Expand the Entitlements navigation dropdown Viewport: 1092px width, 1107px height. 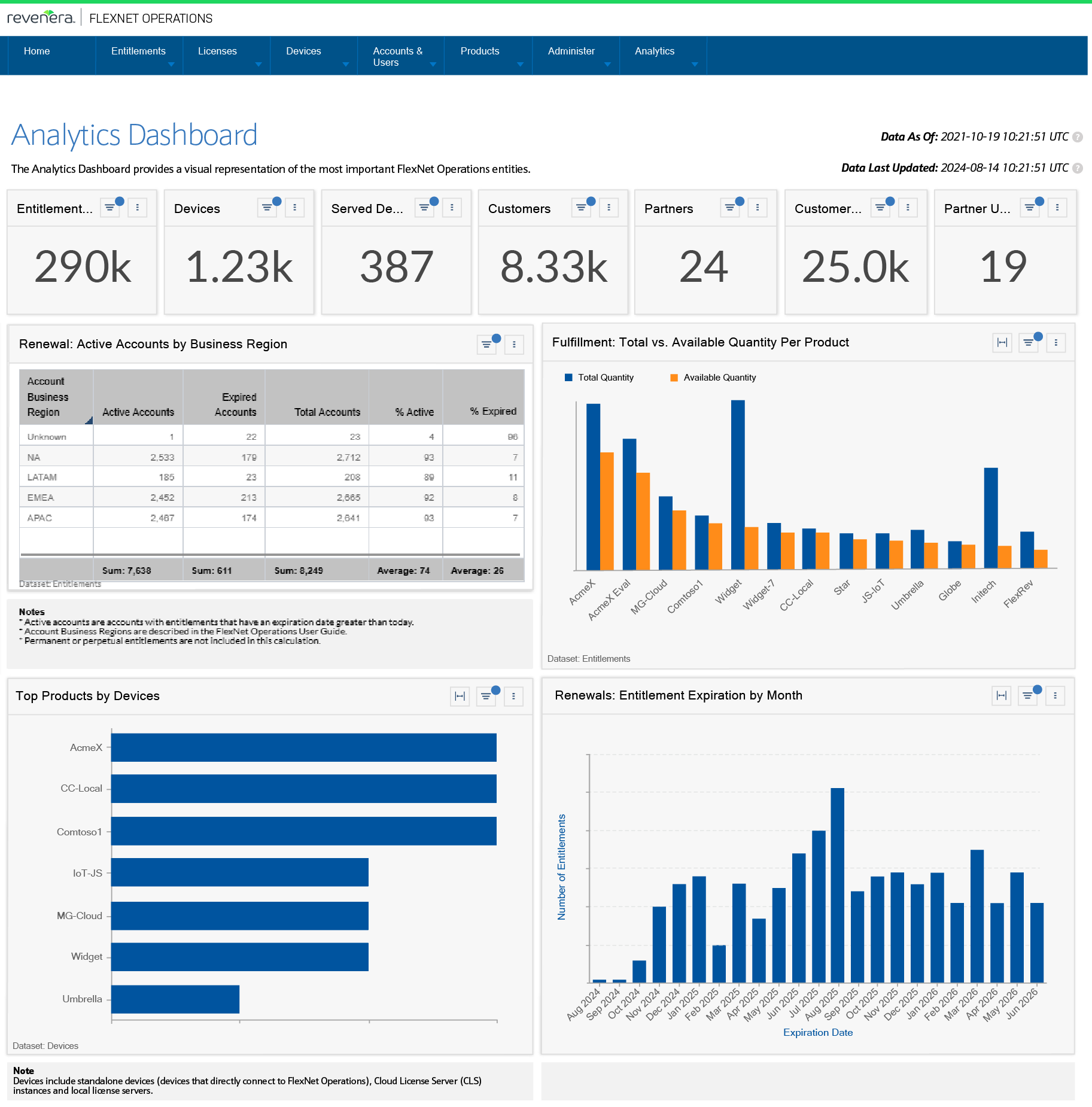pos(172,64)
